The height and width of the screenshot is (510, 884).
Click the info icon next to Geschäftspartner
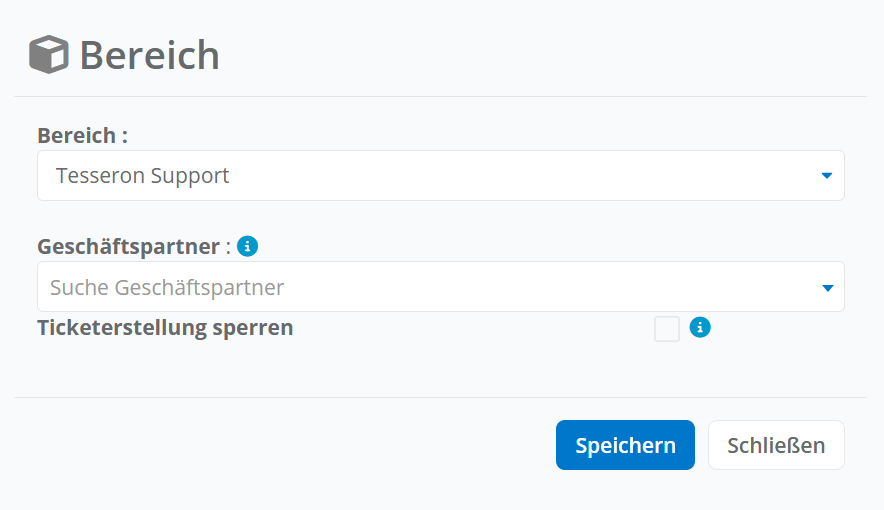[247, 246]
